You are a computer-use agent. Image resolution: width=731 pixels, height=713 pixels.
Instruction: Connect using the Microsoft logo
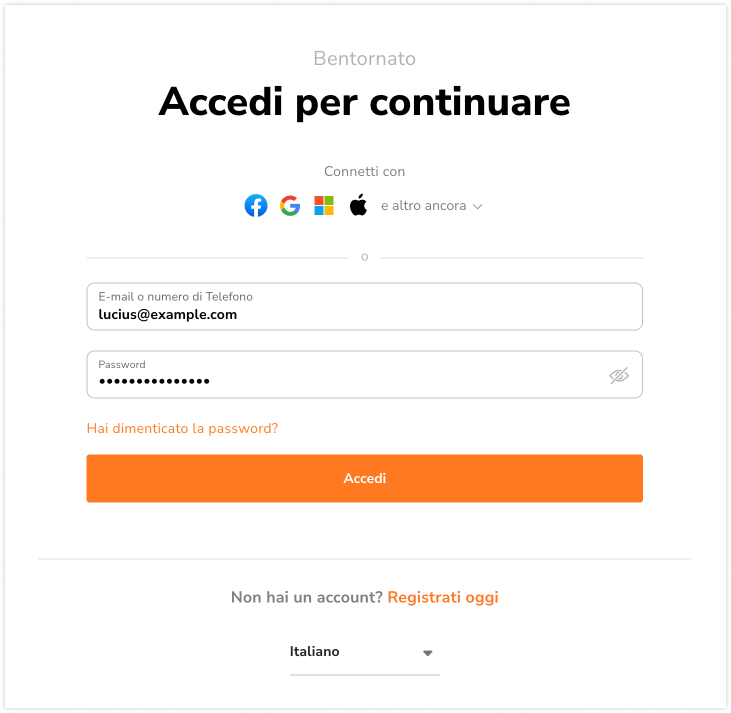(x=324, y=206)
